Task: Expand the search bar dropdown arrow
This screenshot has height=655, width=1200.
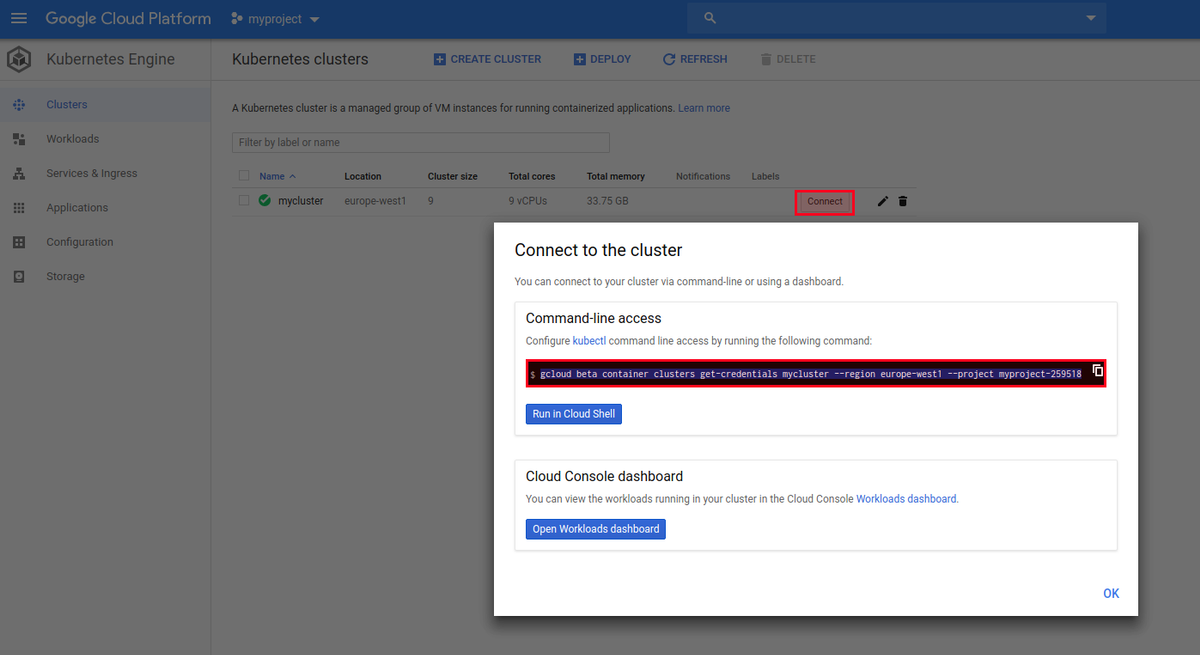Action: tap(1091, 19)
